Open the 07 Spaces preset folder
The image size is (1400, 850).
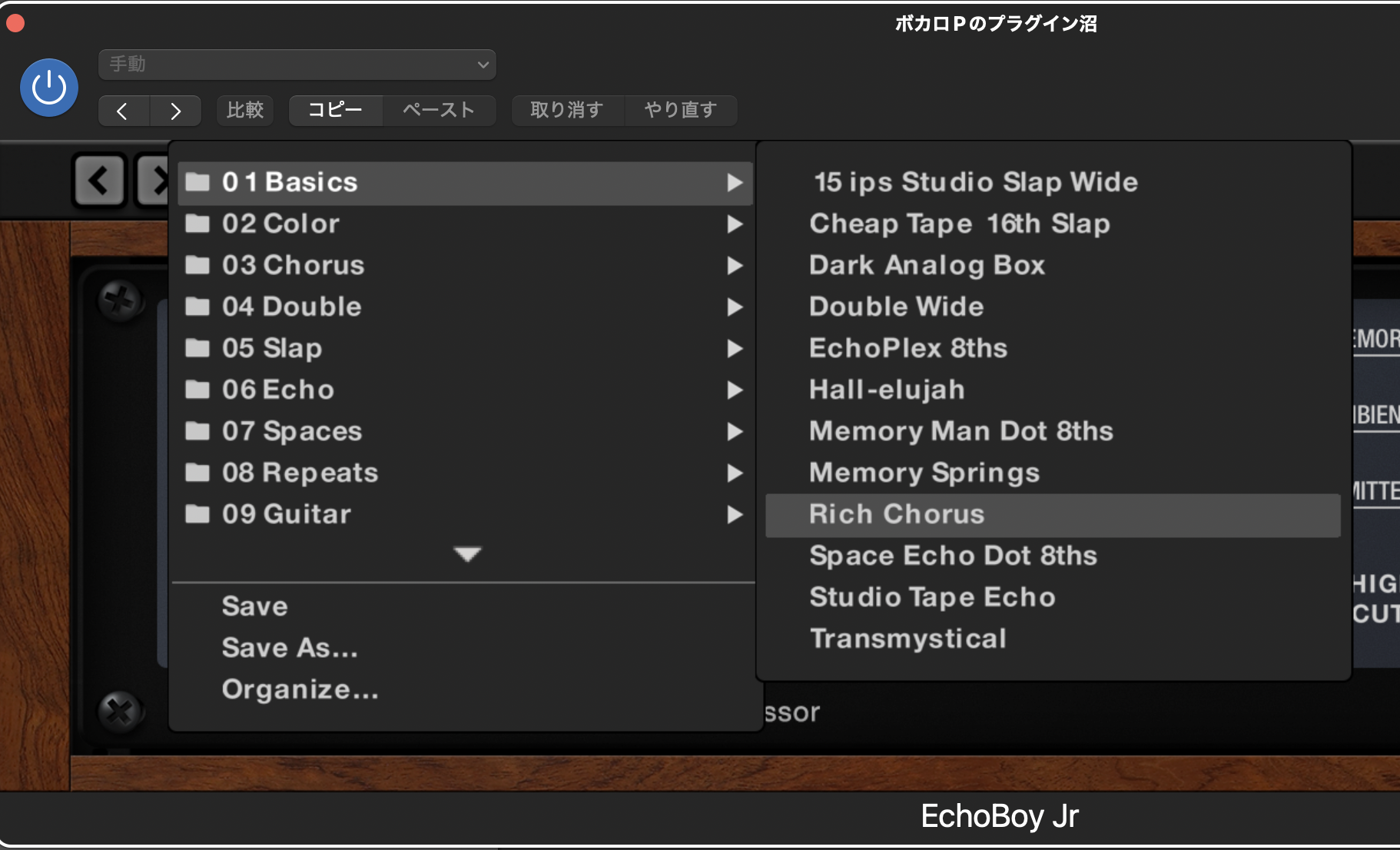click(465, 432)
